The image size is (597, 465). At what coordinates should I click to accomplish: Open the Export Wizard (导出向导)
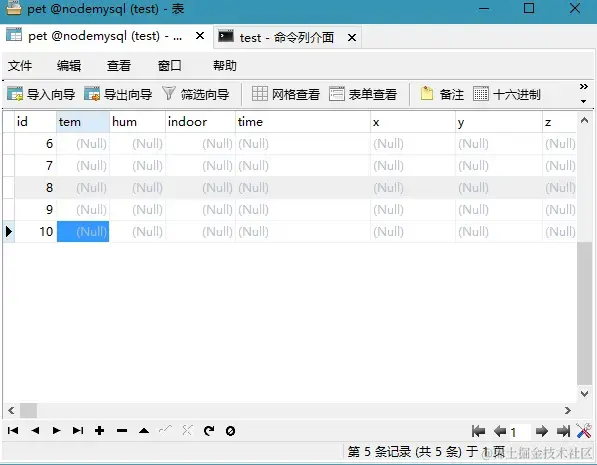coord(118,94)
